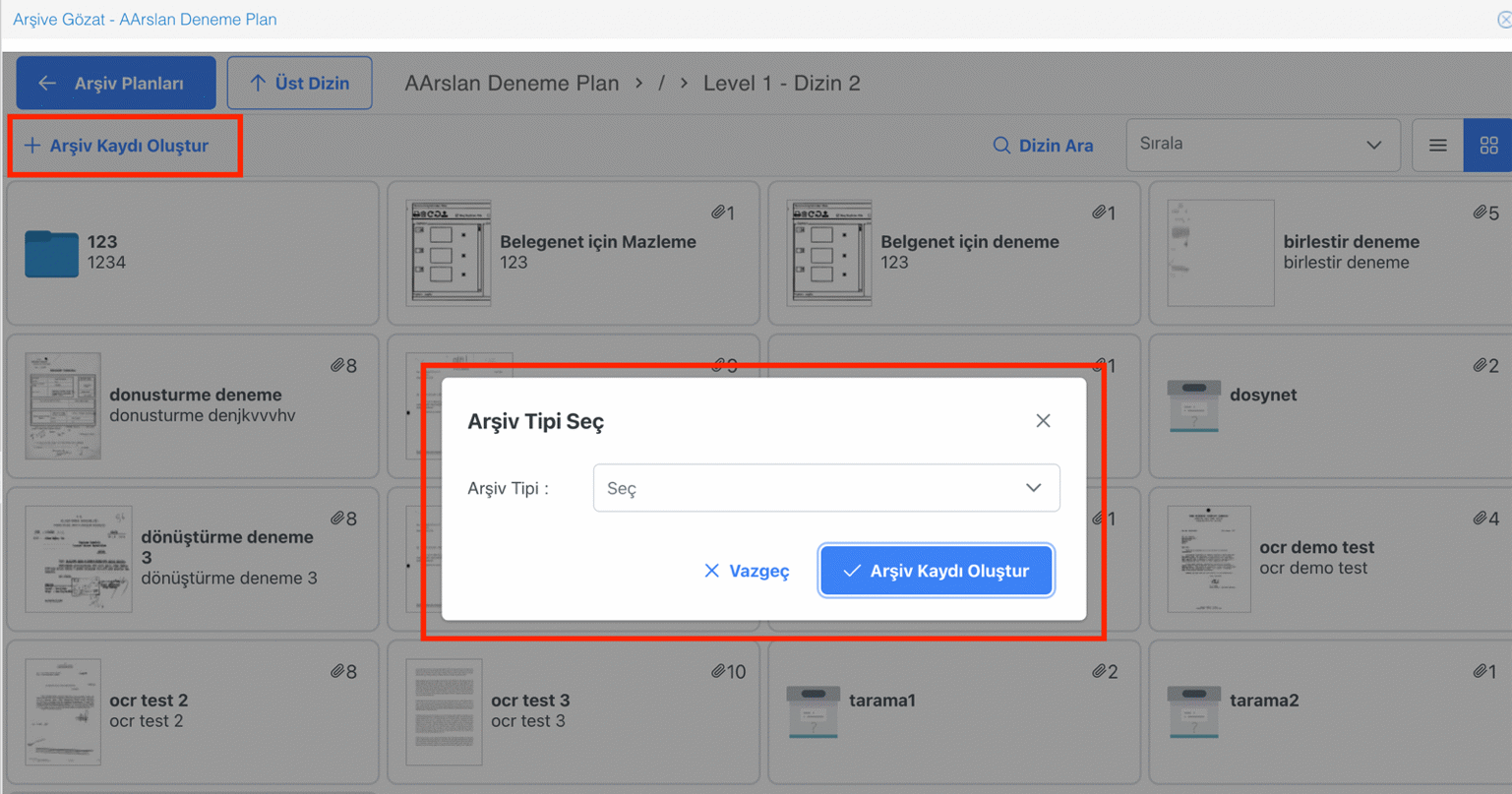Click the ocr demo test paperclip icon

click(1479, 519)
